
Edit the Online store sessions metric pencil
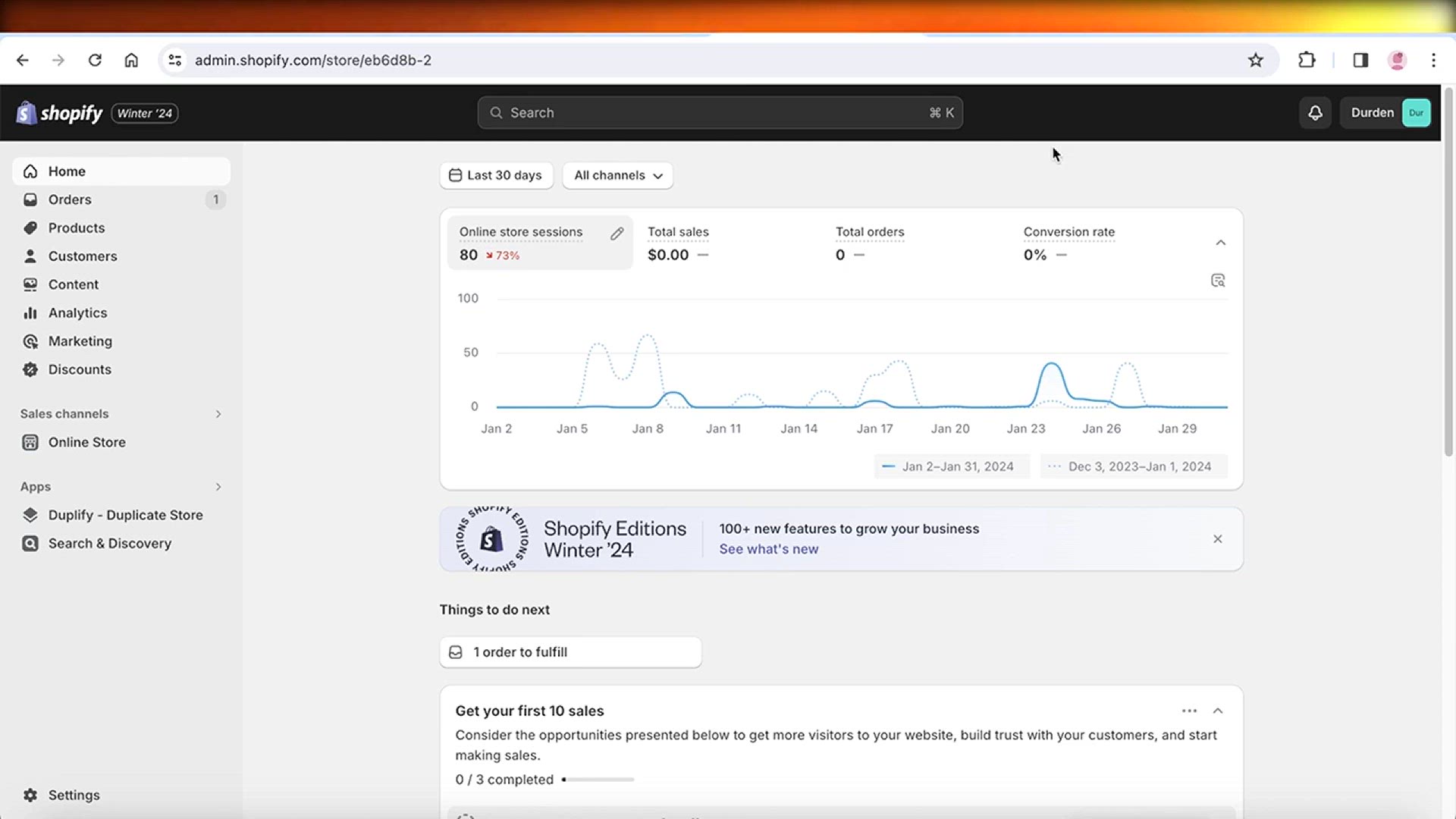point(617,234)
